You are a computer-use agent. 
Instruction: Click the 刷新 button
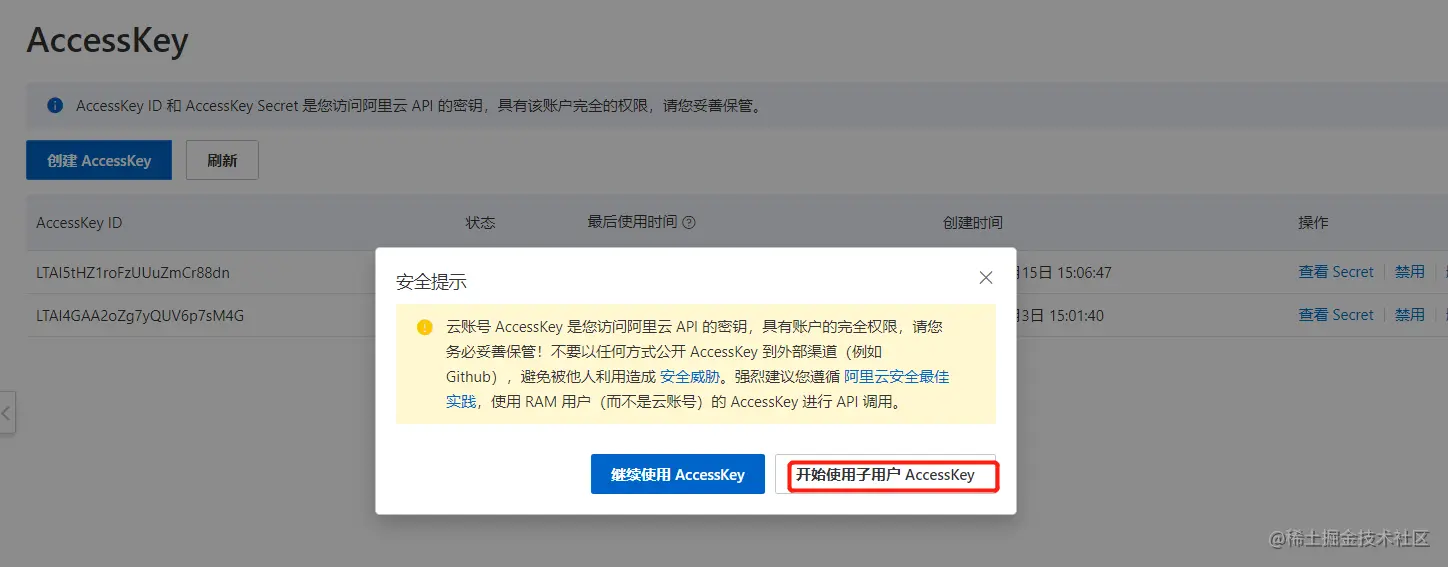222,160
